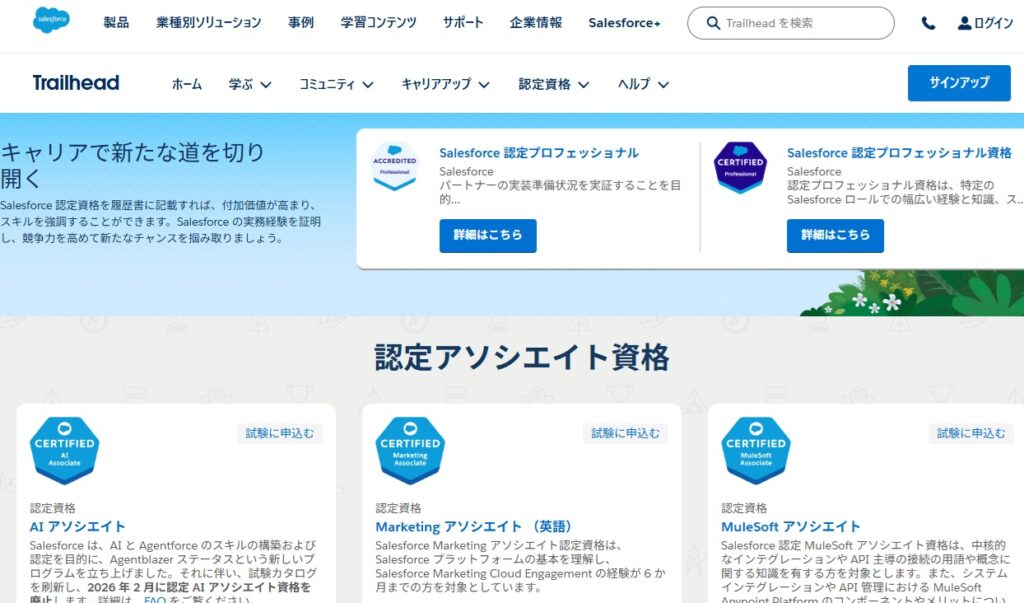Focus the Trailhead search field

(x=791, y=23)
